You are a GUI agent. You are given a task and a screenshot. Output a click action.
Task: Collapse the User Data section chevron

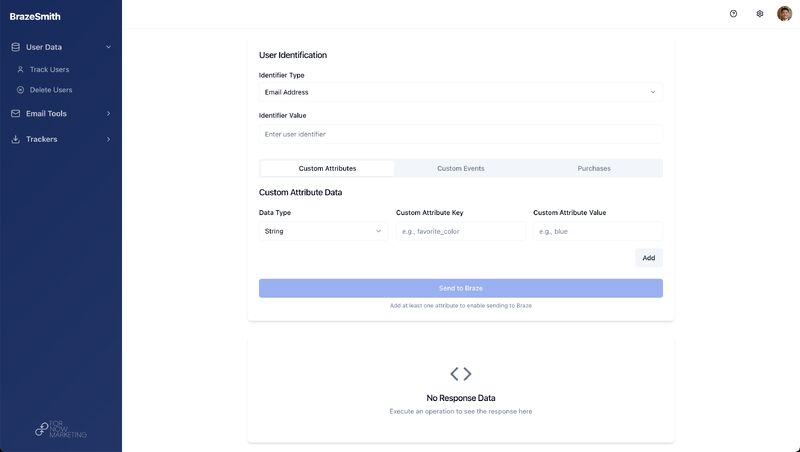pos(108,47)
